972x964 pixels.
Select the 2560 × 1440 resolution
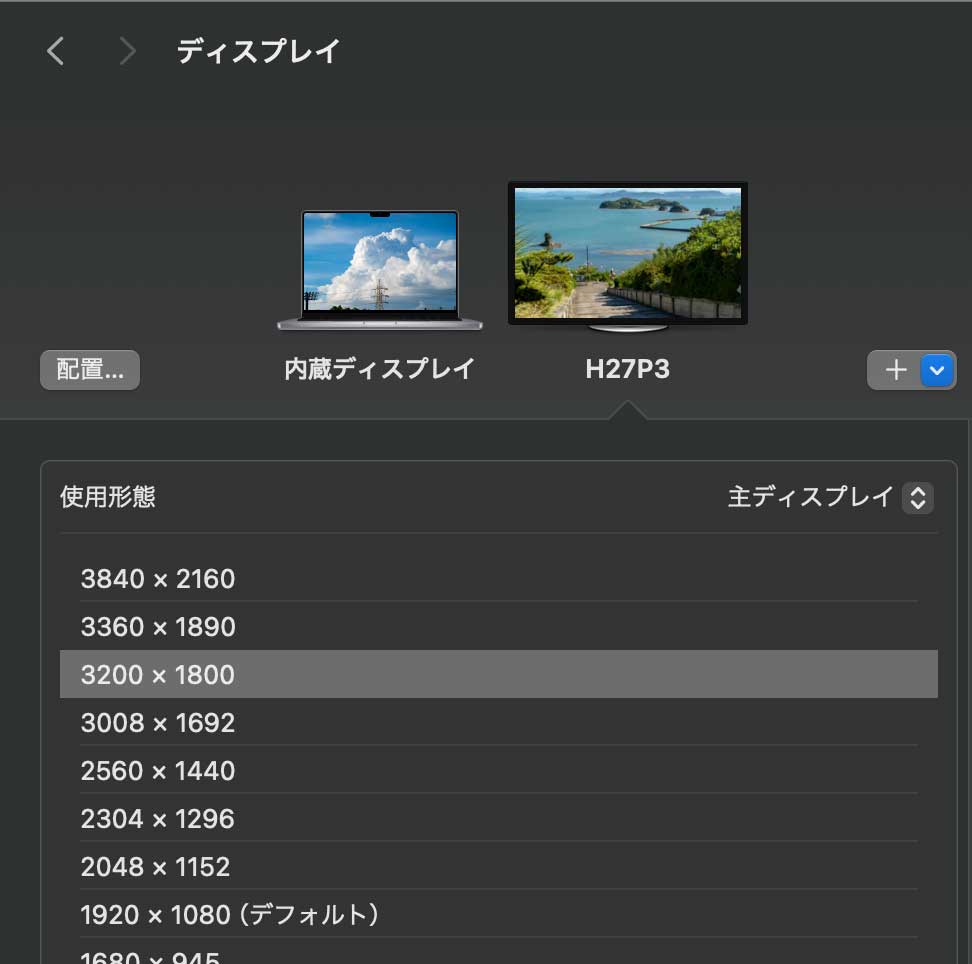pyautogui.click(x=157, y=771)
